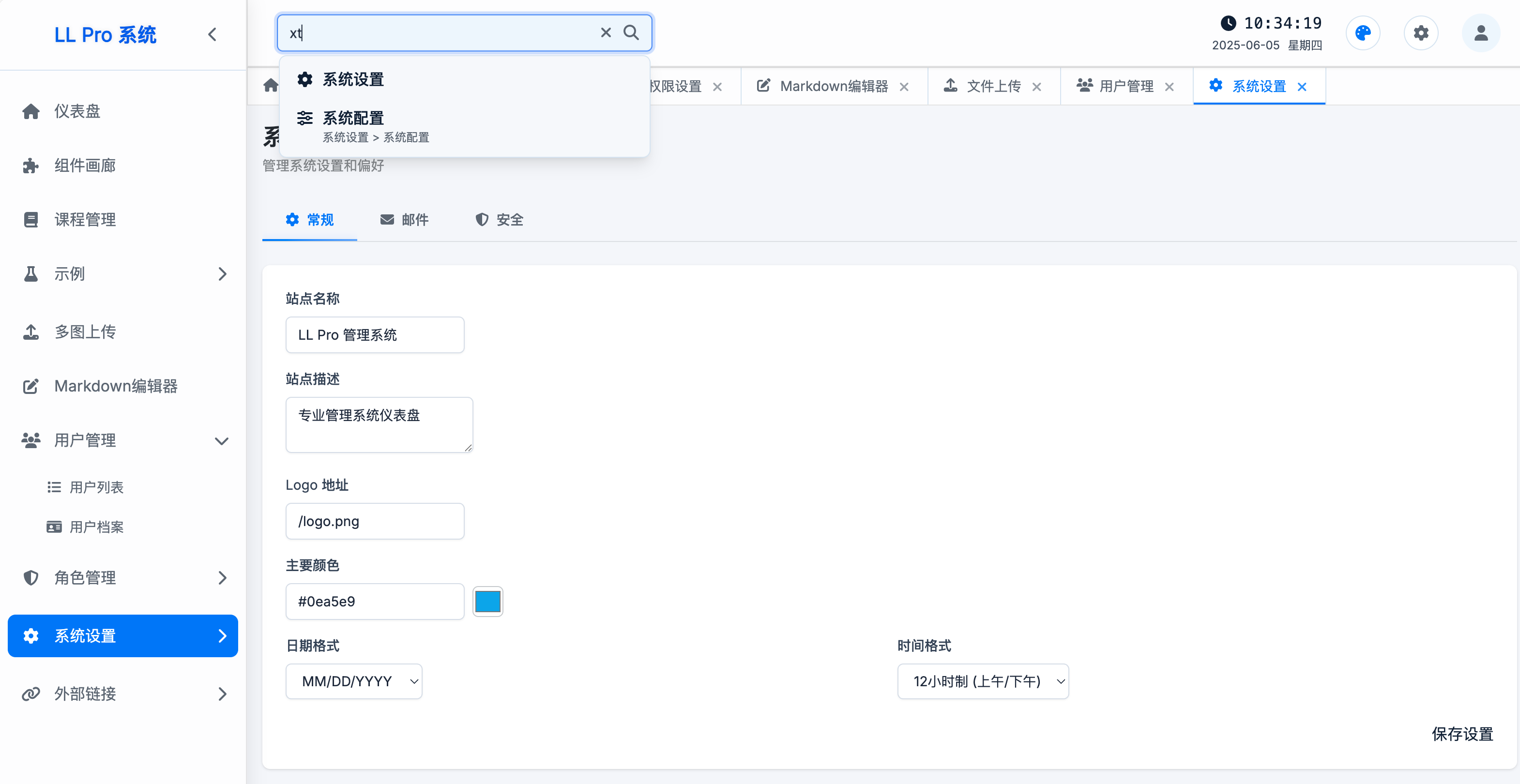Screen dimensions: 1520x784
Task: Open the 日期格式 dropdown
Action: click(x=354, y=681)
